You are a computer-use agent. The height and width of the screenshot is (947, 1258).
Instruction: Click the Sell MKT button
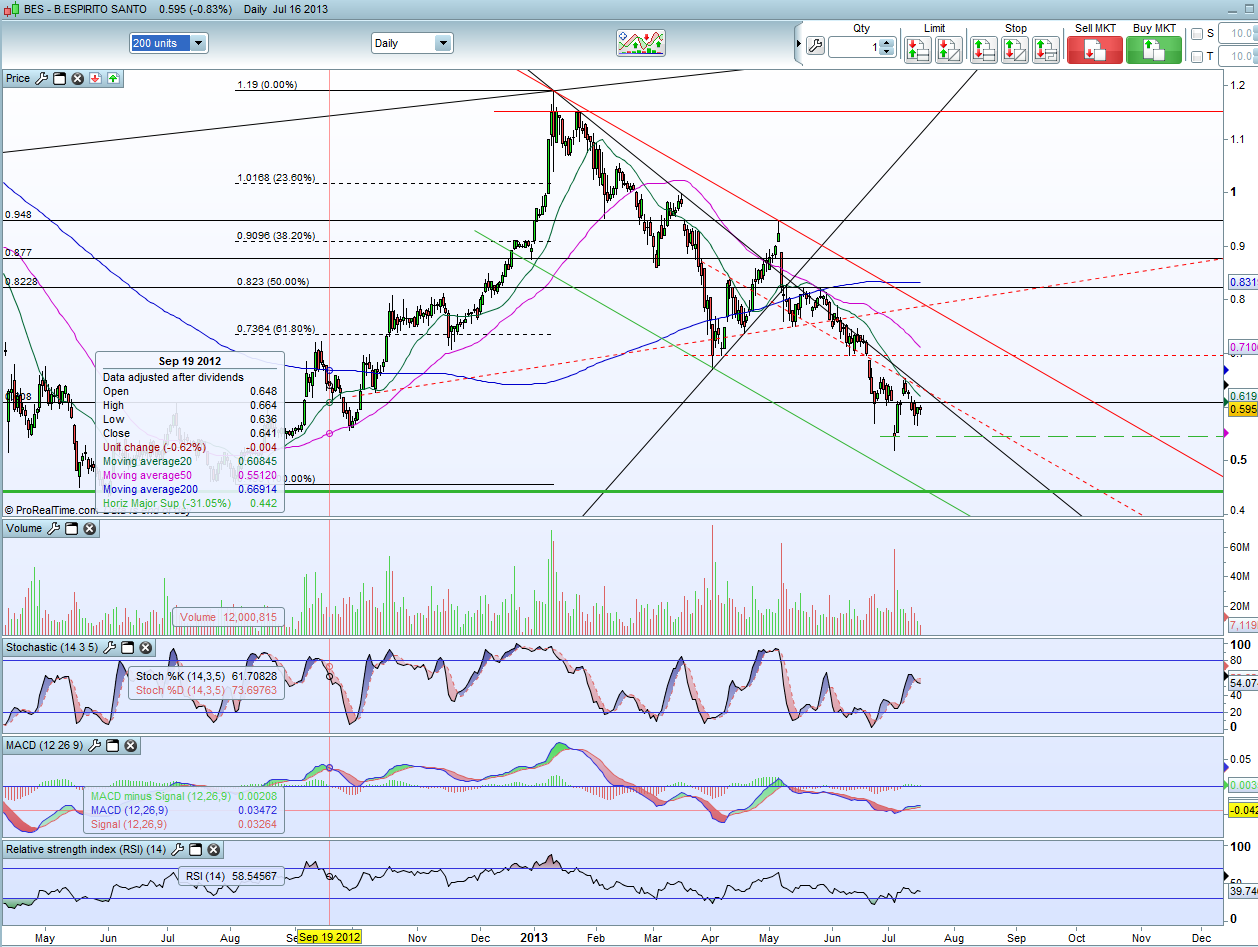[x=1095, y=49]
